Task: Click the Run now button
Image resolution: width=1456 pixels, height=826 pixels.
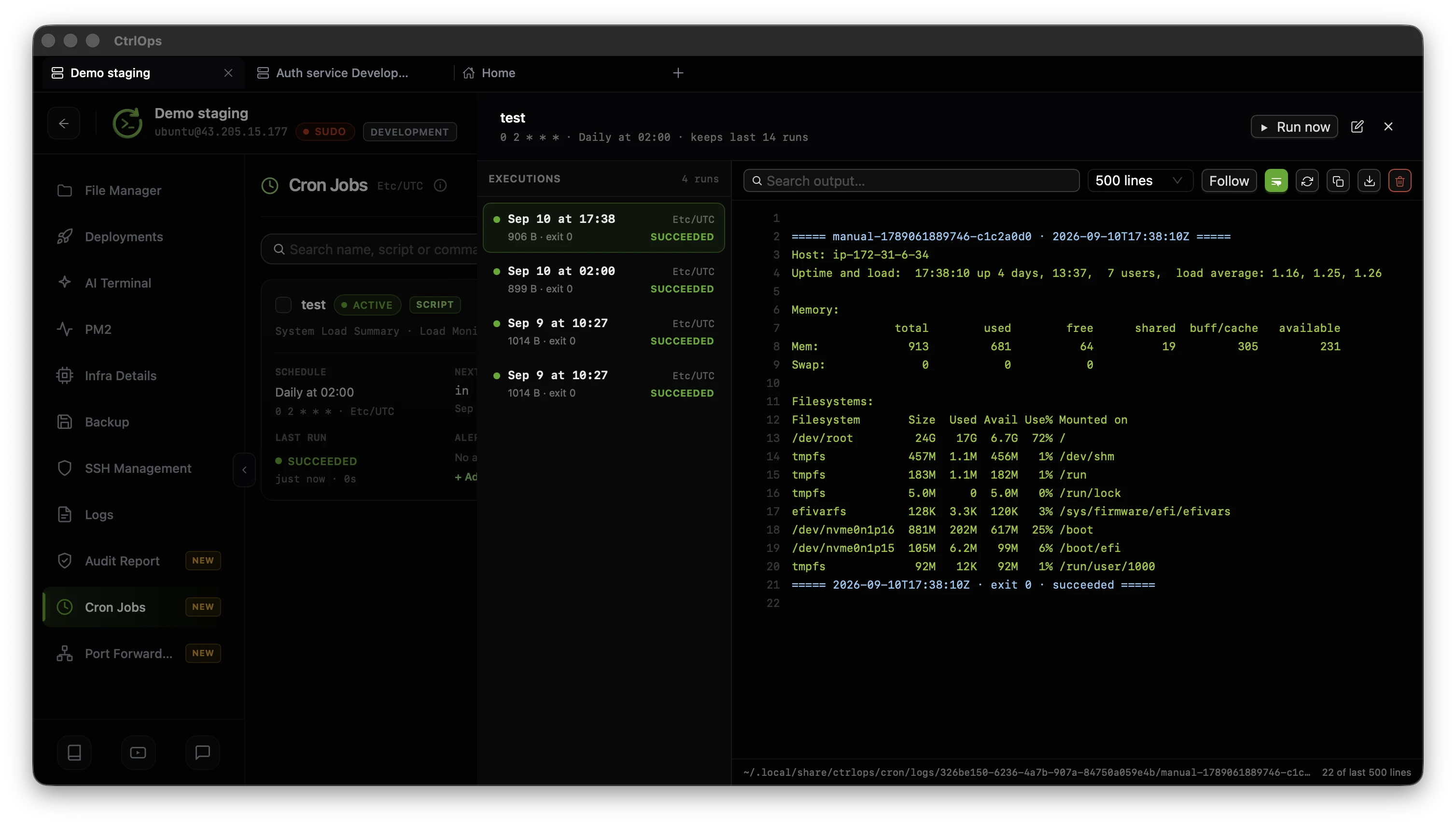Action: click(1294, 127)
